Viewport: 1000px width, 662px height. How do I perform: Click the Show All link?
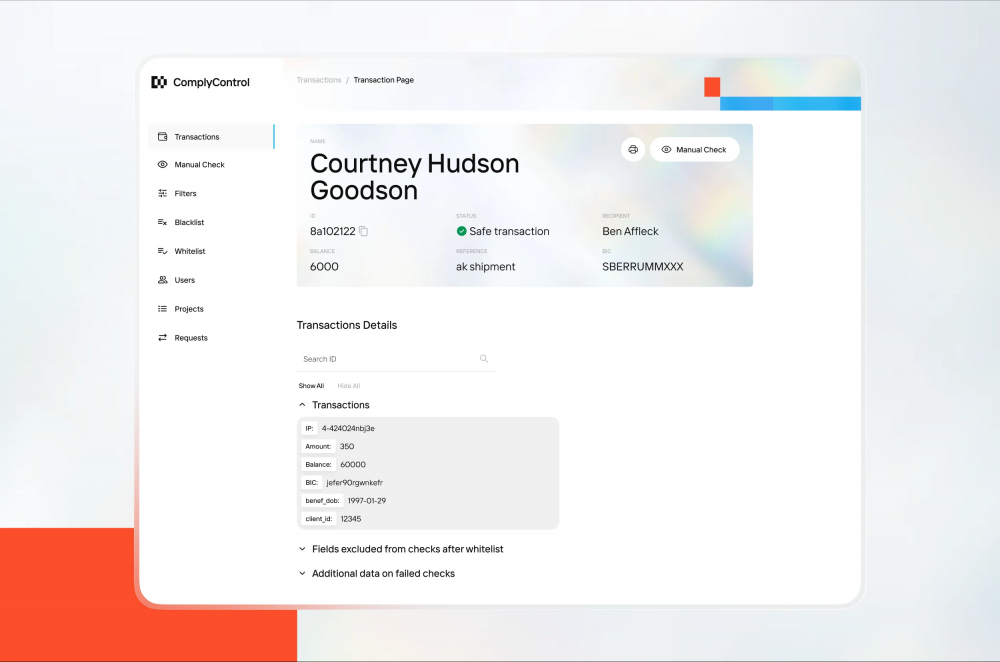pos(311,386)
